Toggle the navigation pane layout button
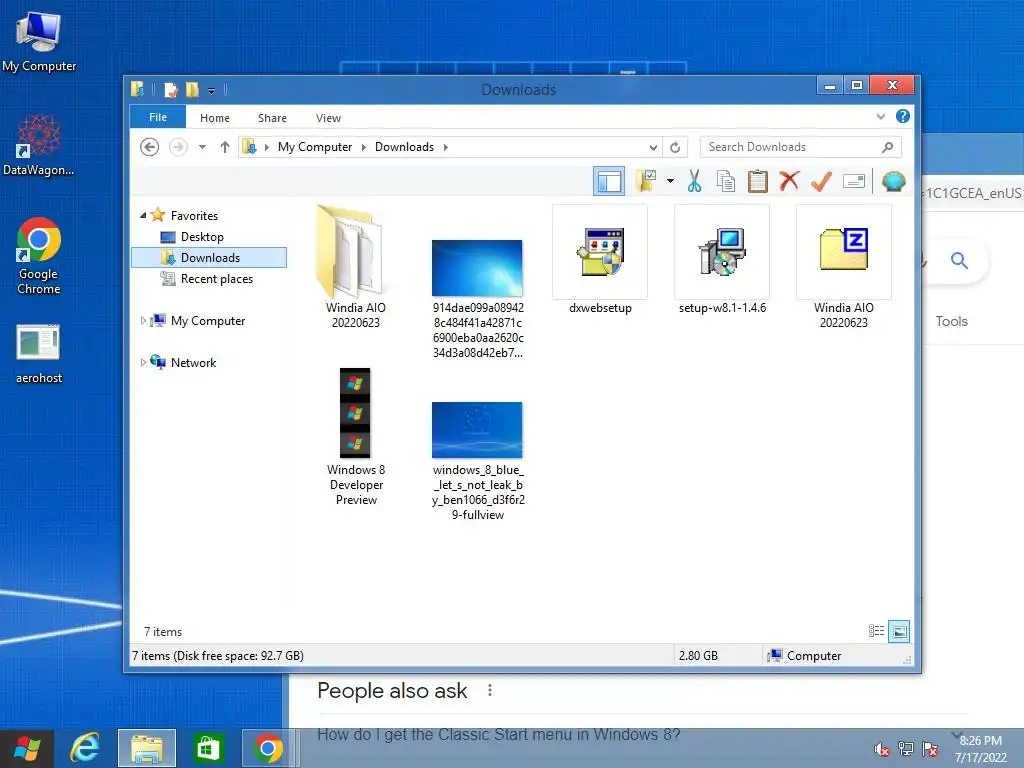This screenshot has width=1024, height=768. point(609,181)
